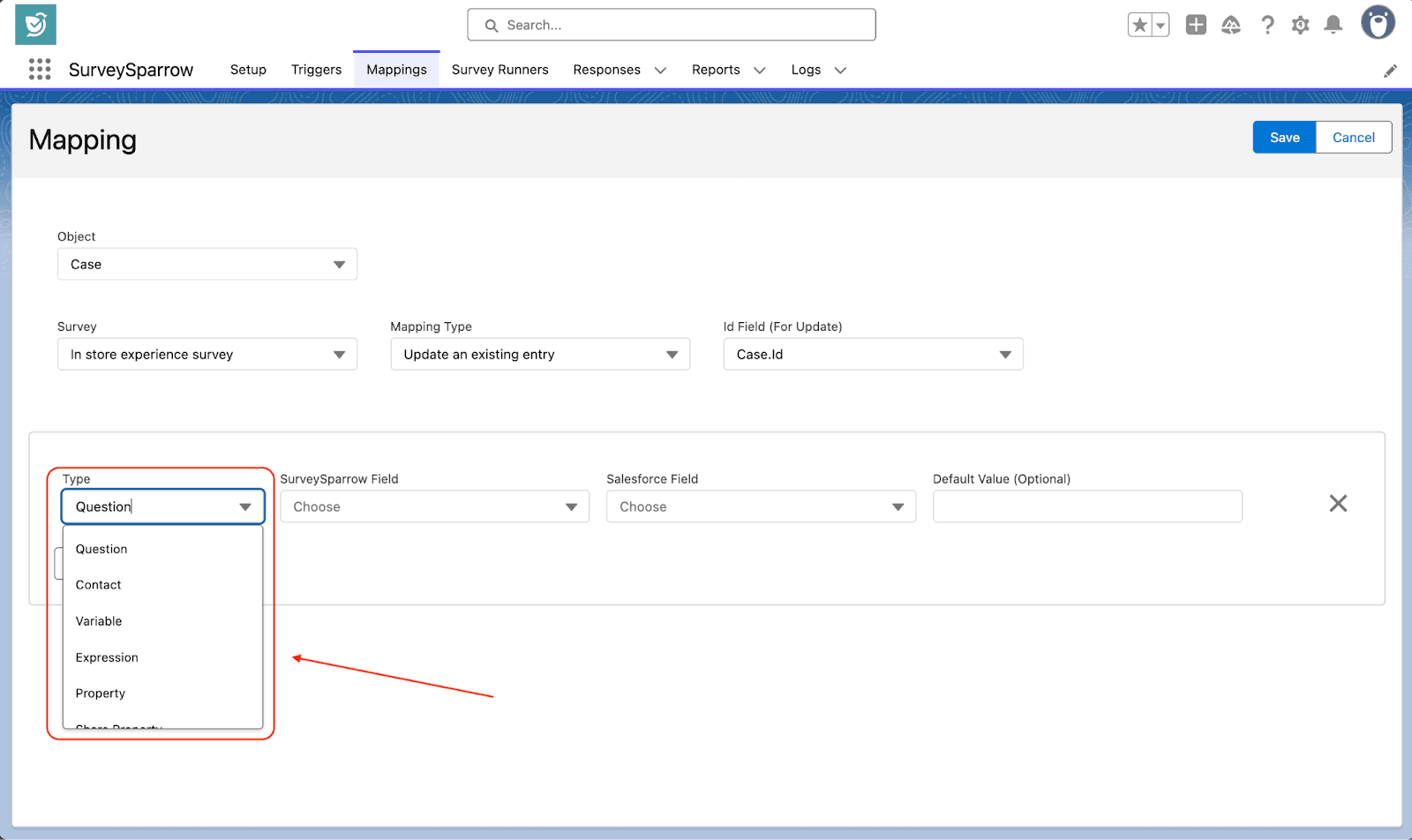Expand the Object dropdown showing Case
Viewport: 1412px width, 840px height.
(207, 265)
